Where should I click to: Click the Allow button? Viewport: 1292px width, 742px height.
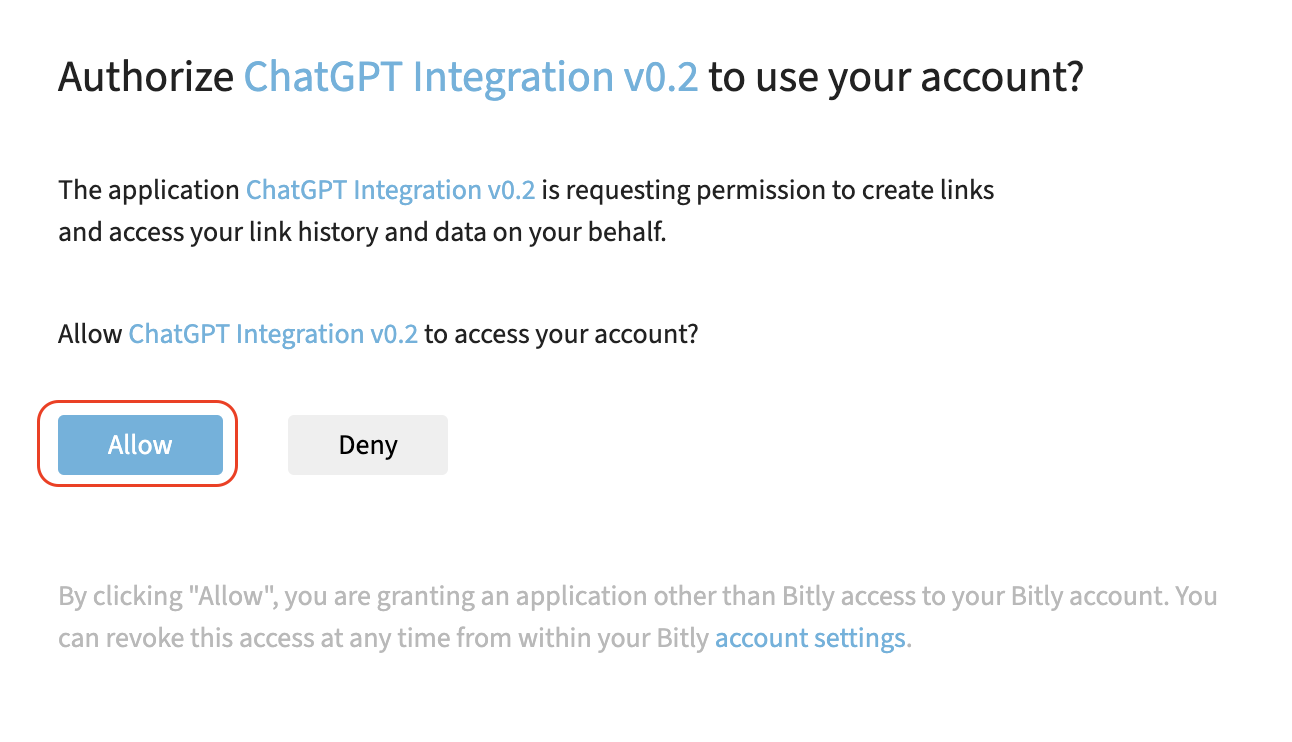tap(140, 445)
